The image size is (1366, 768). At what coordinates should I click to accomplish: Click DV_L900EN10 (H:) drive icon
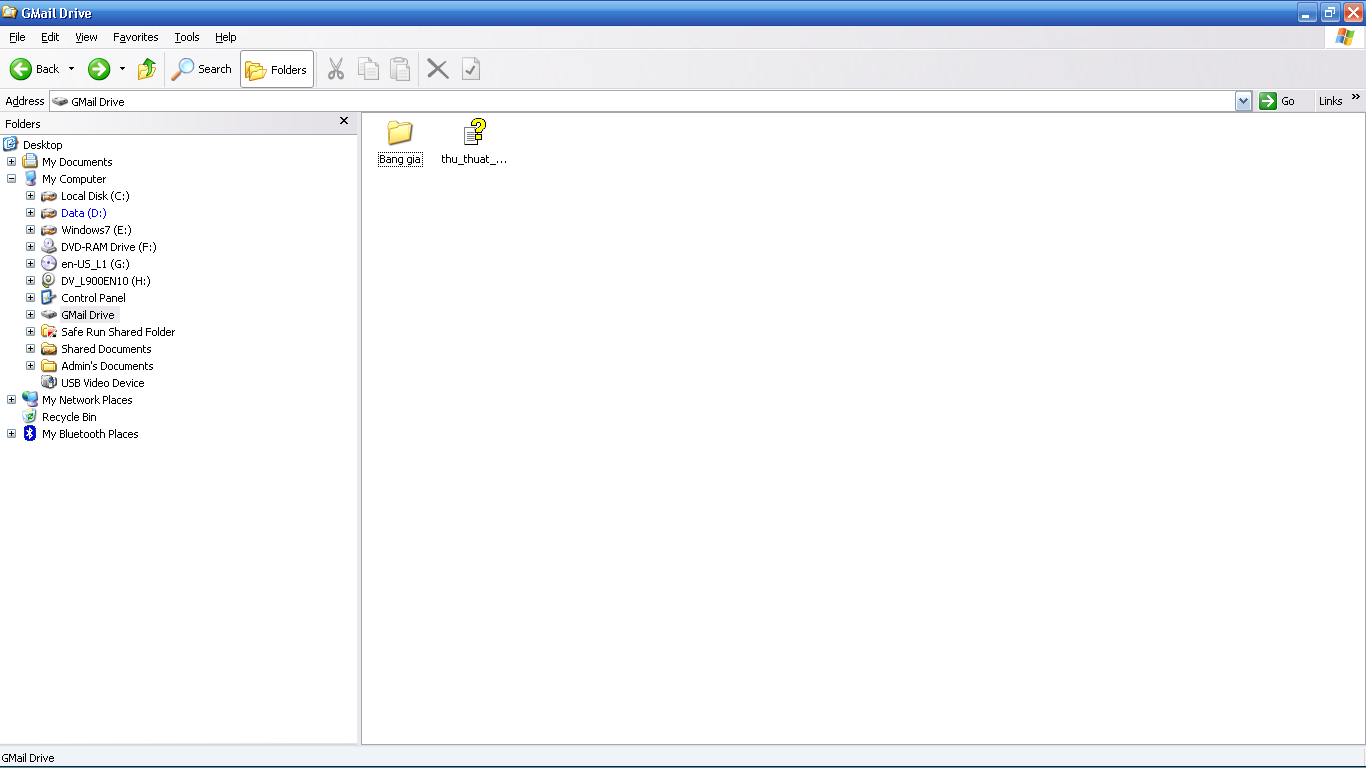49,281
